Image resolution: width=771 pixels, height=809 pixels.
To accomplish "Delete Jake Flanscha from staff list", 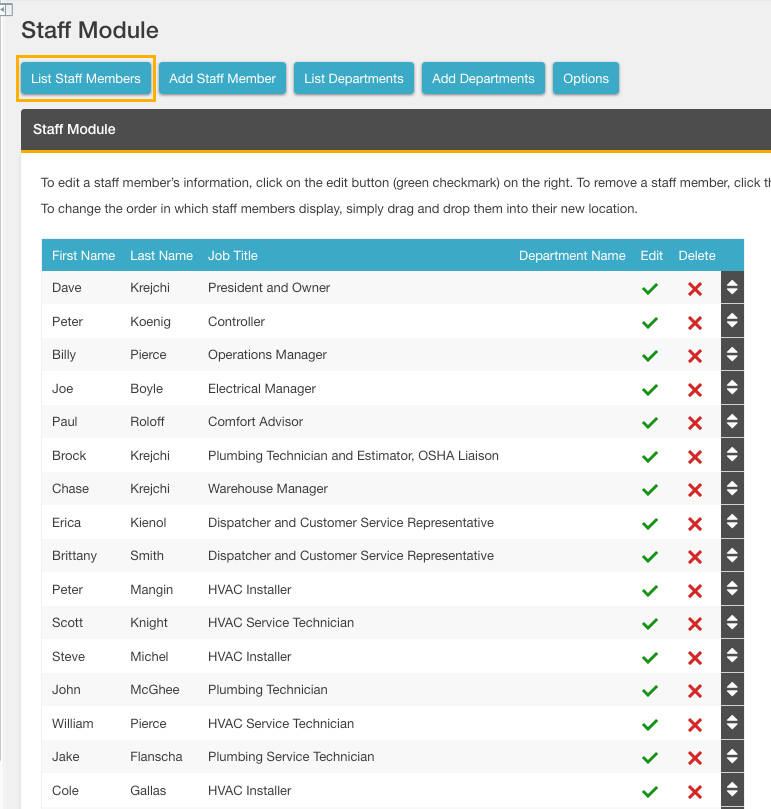I will coord(695,758).
